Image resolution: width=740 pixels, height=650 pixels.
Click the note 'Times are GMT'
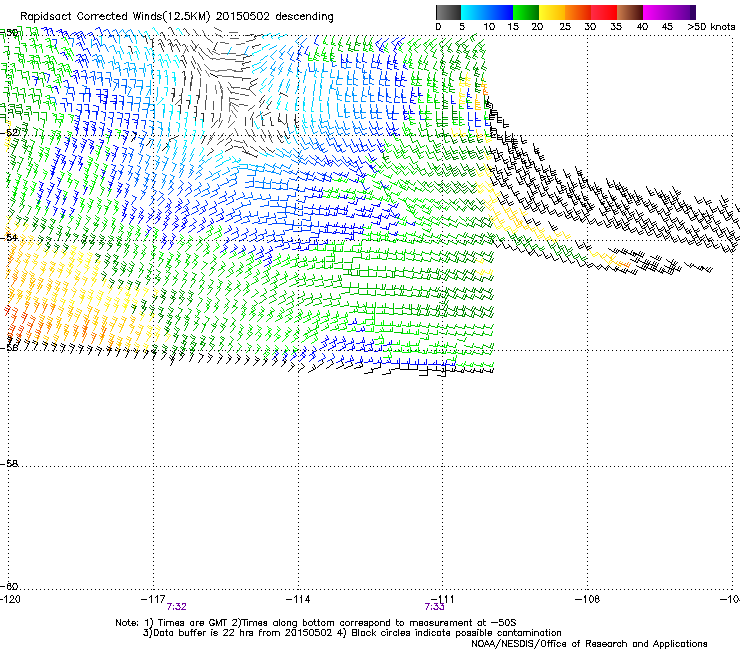[193, 623]
